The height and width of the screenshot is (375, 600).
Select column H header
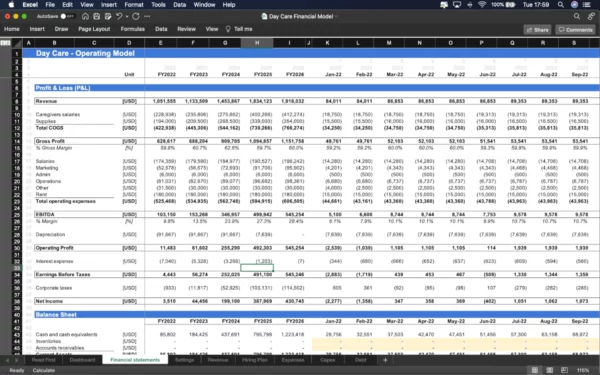pyautogui.click(x=257, y=43)
